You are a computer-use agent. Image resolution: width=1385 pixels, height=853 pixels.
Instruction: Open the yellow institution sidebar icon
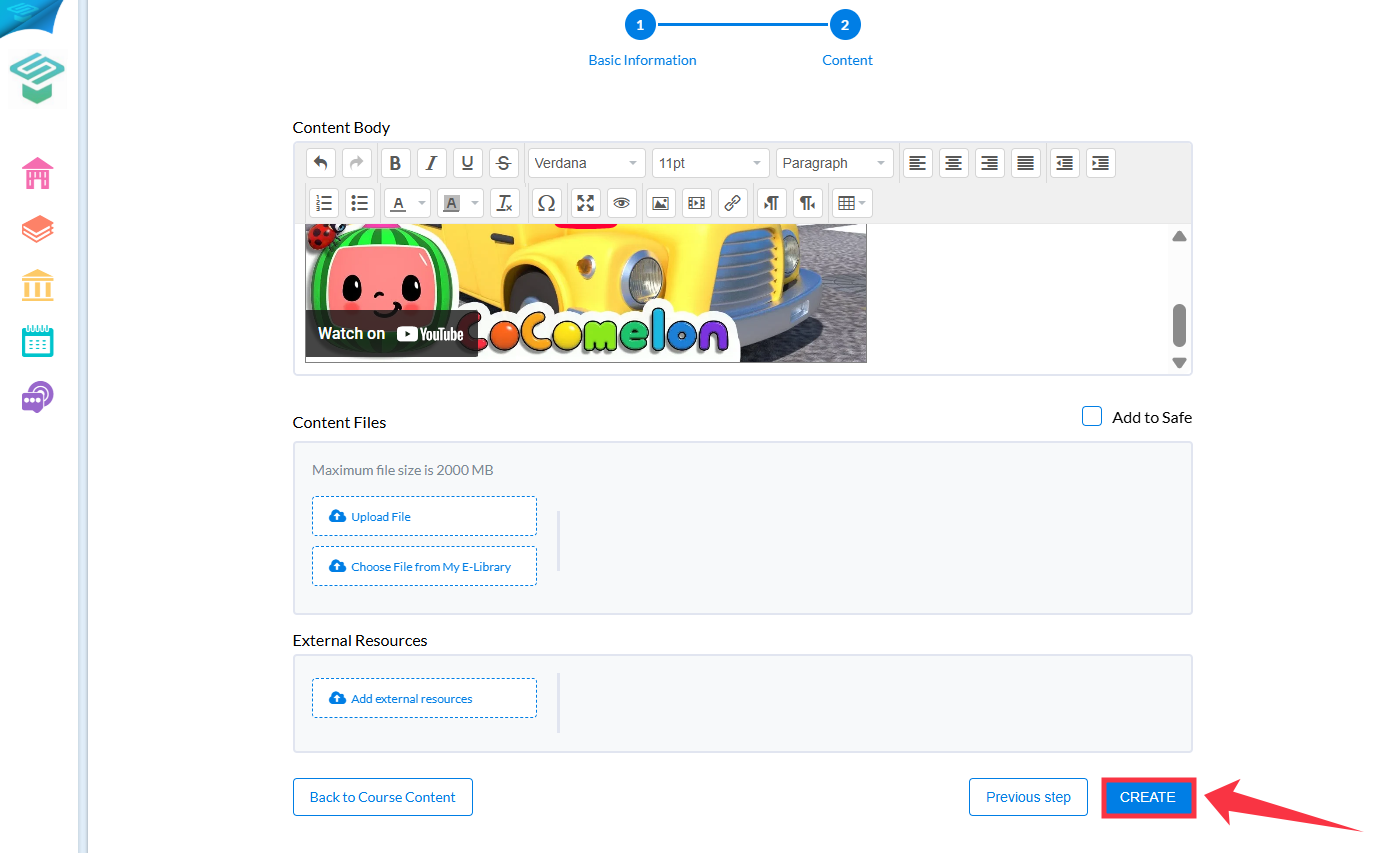(38, 285)
